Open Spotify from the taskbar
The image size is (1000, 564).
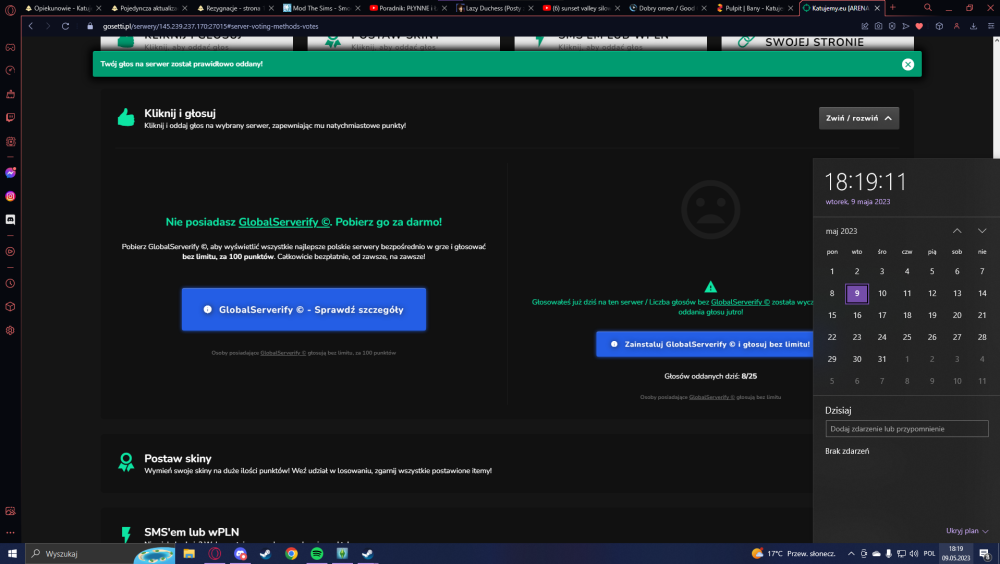[x=316, y=554]
